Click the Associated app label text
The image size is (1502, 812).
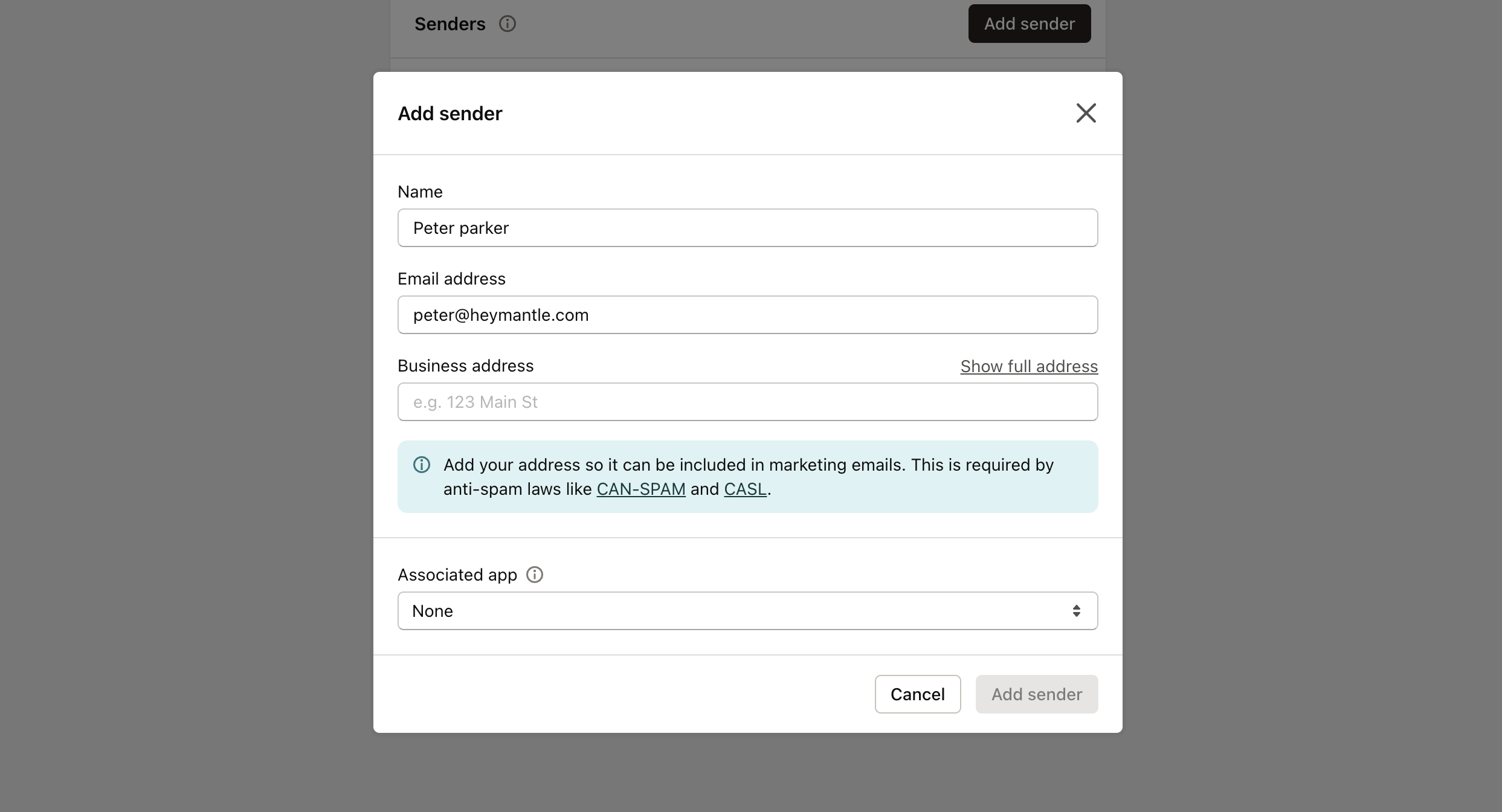(457, 575)
